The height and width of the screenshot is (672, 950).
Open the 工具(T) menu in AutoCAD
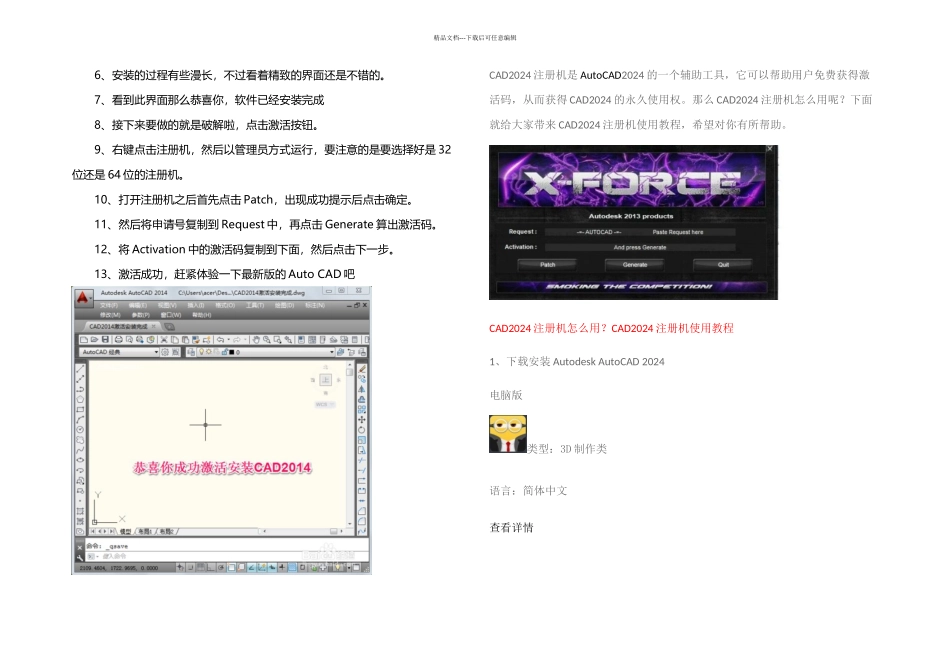(x=255, y=305)
